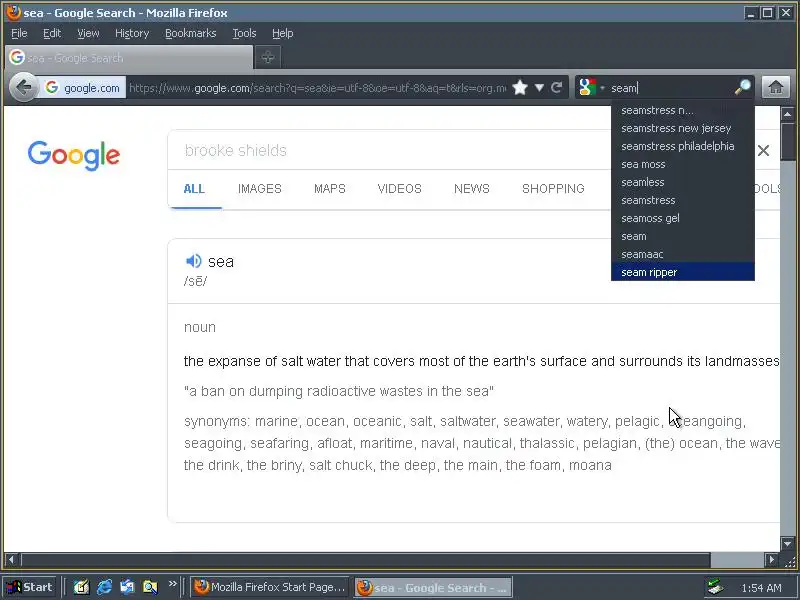
Task: Open the Tools menu
Action: click(244, 33)
